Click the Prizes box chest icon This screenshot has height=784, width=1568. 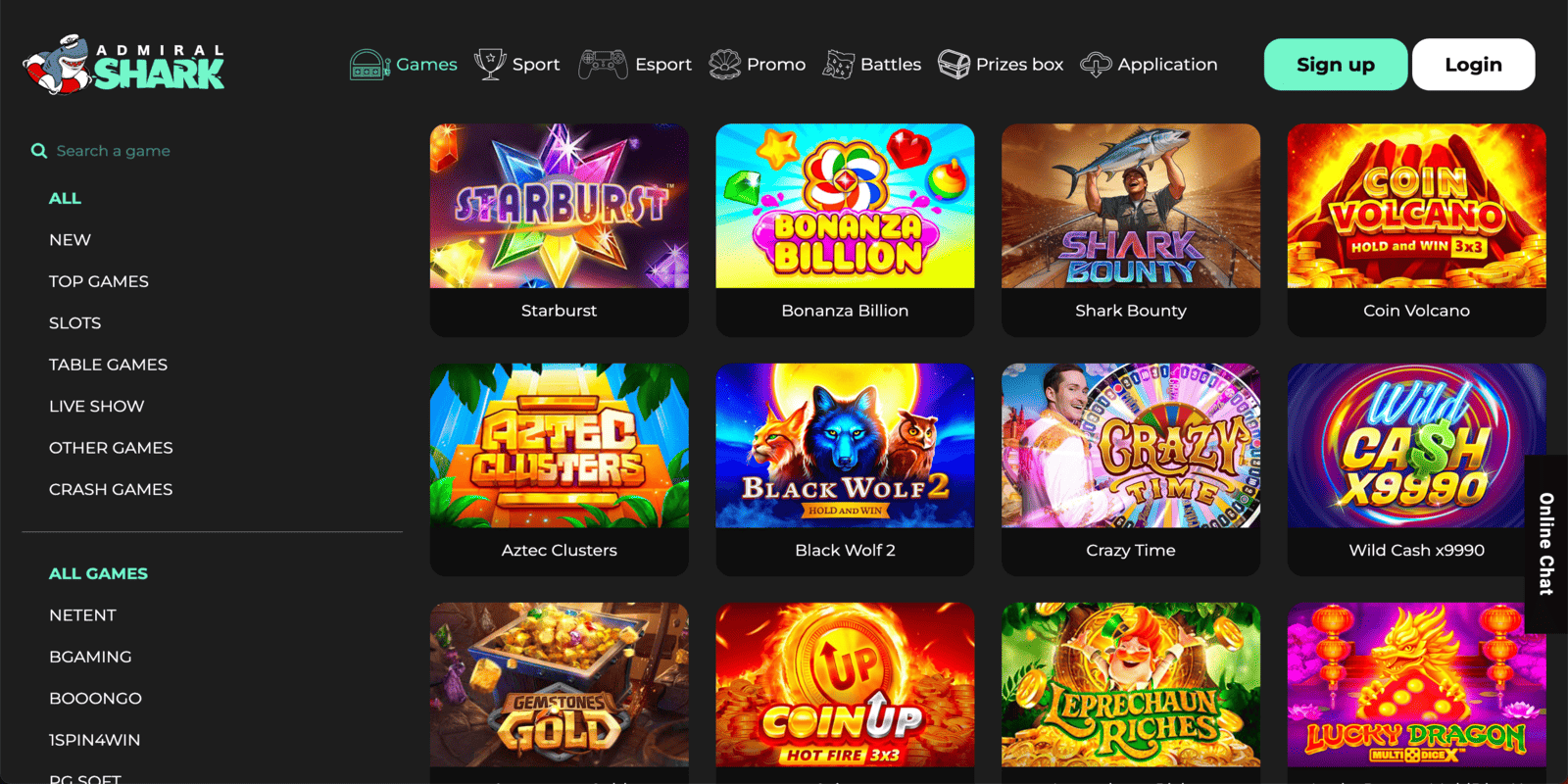tap(954, 65)
